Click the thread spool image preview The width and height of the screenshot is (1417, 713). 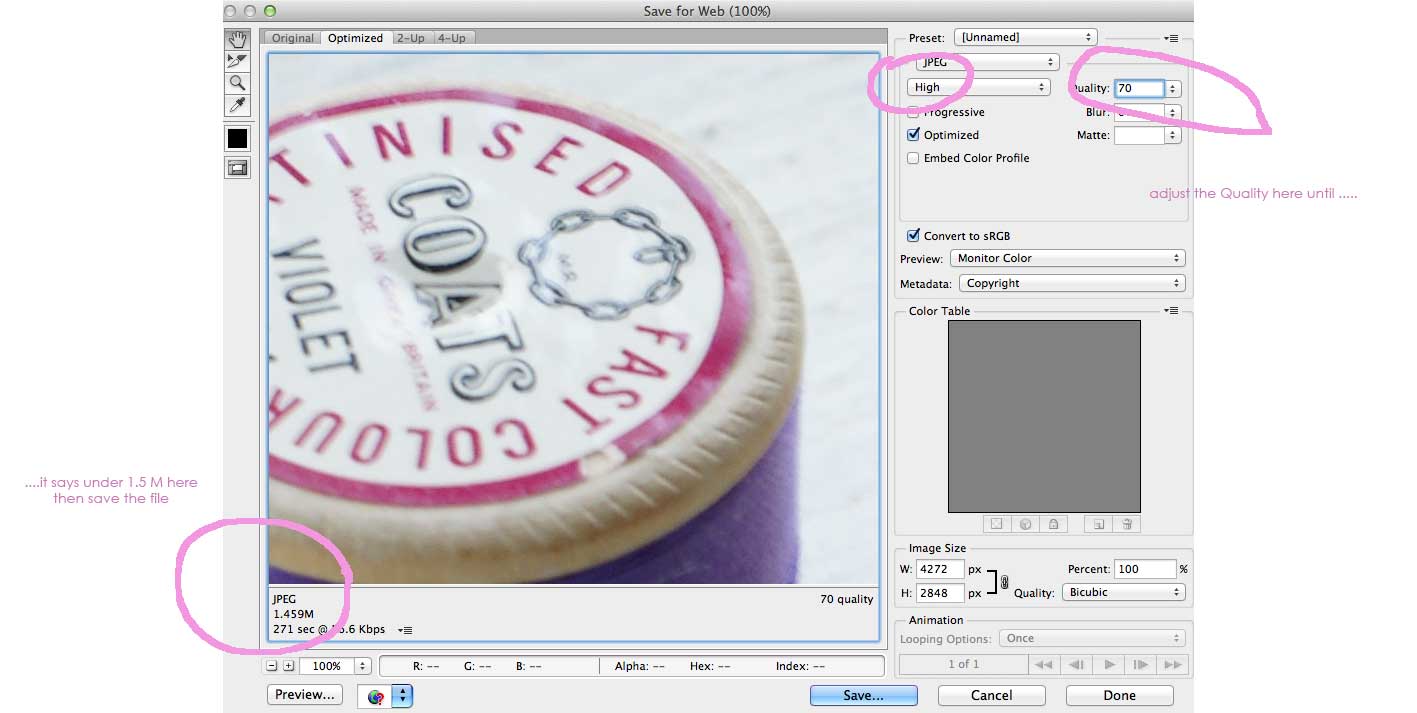(574, 318)
